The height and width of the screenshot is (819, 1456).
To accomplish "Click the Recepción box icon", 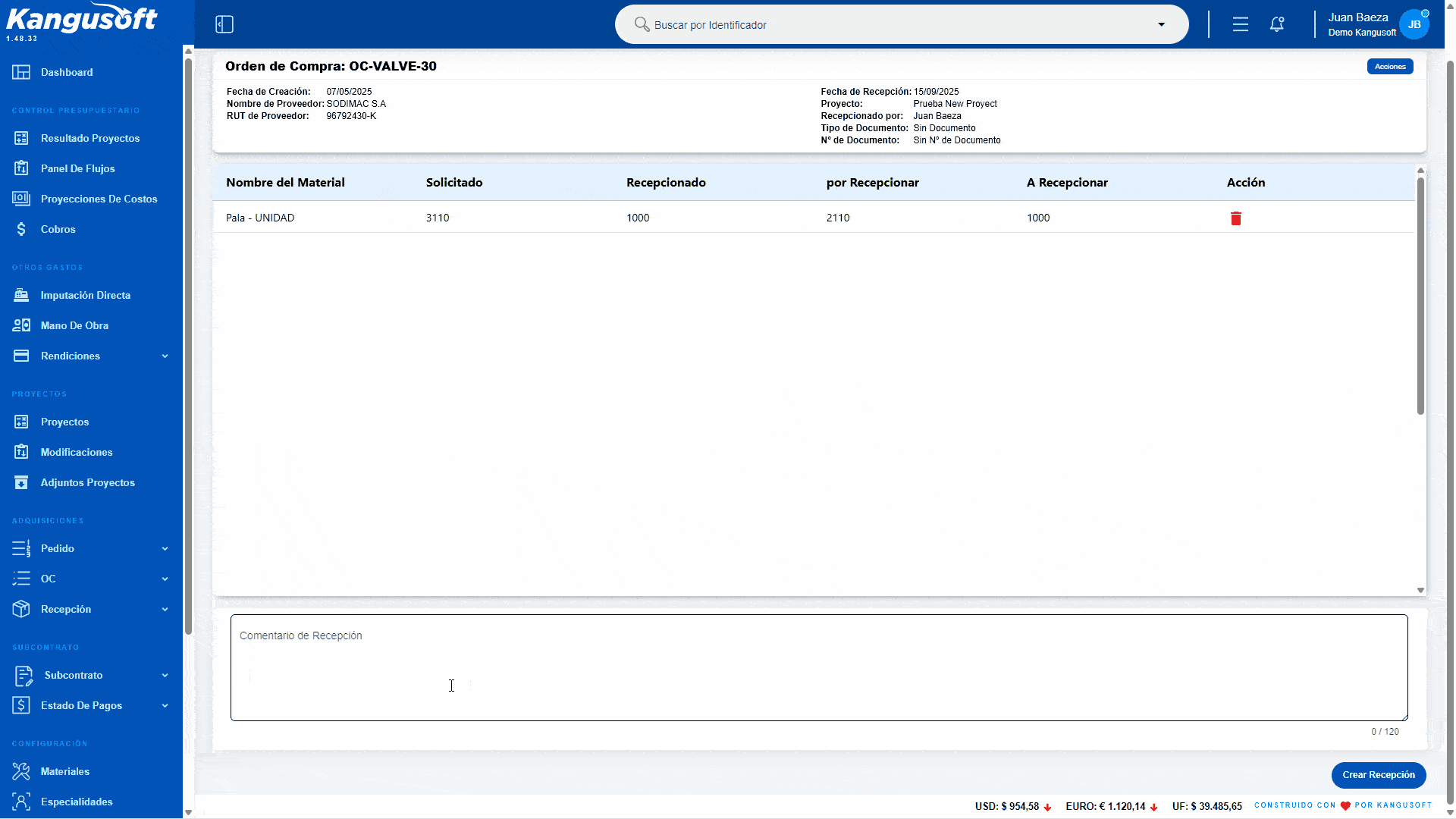I will point(21,609).
